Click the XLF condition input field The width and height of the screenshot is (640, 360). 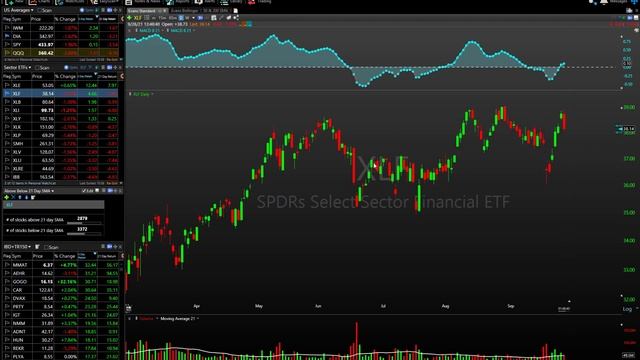[54, 205]
